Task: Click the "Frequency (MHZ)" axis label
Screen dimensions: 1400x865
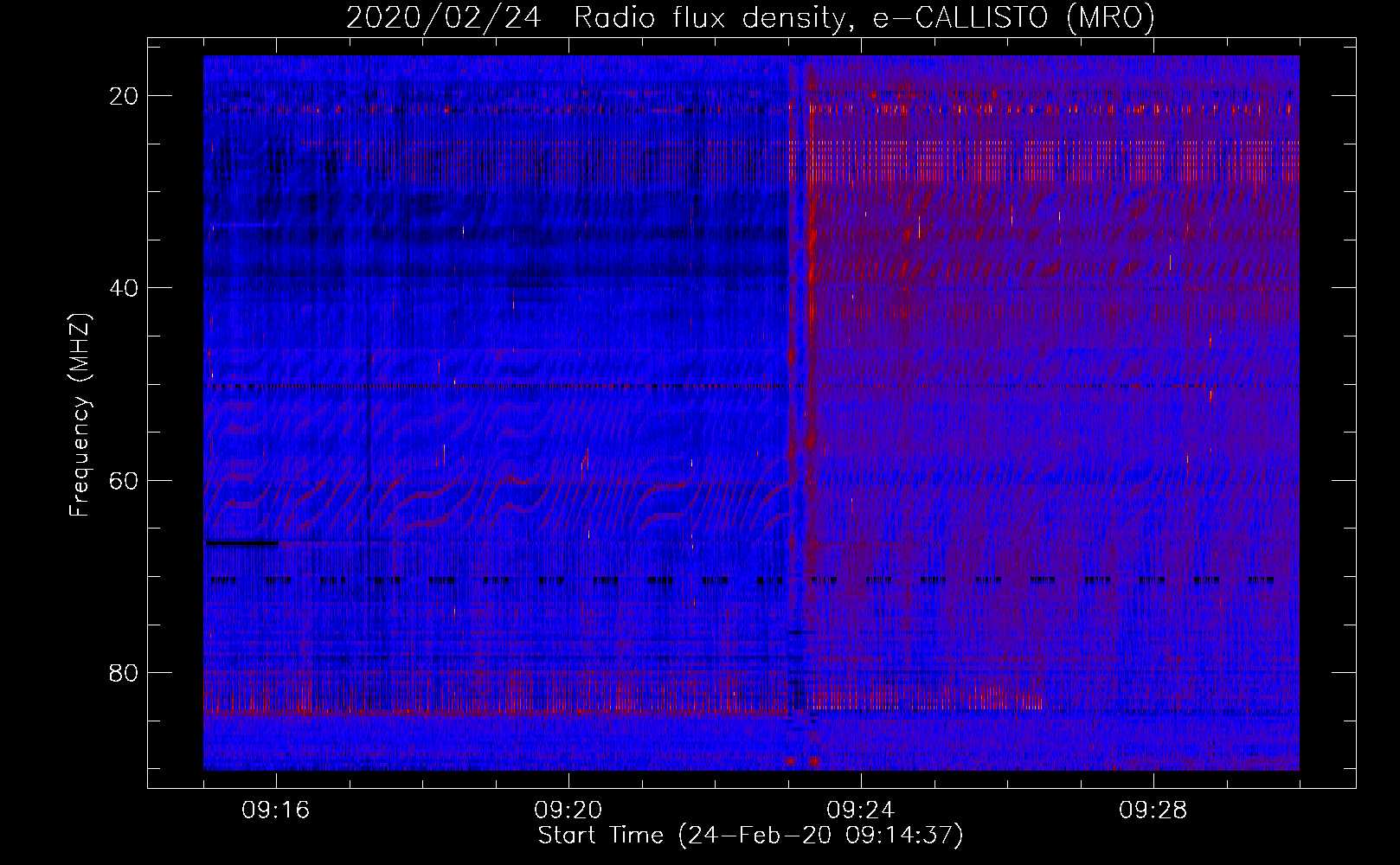Action: [80, 415]
